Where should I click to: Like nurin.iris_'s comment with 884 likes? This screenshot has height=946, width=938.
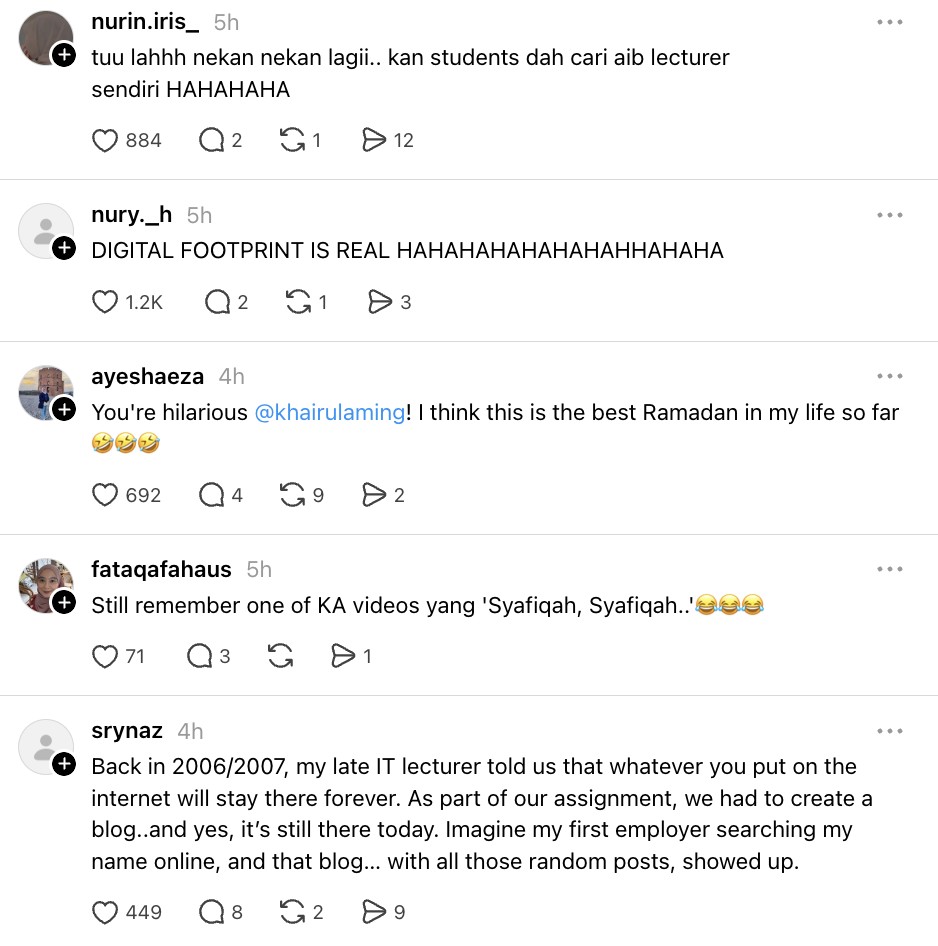pos(105,141)
